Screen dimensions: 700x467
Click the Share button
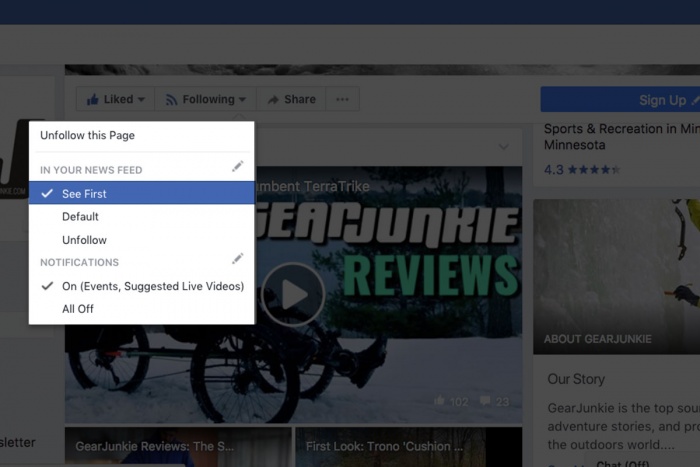(291, 99)
